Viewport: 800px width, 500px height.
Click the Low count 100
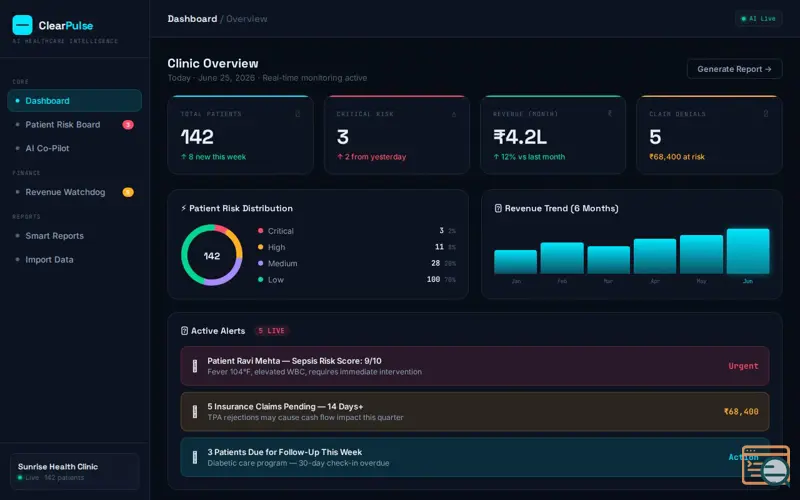[x=433, y=280]
